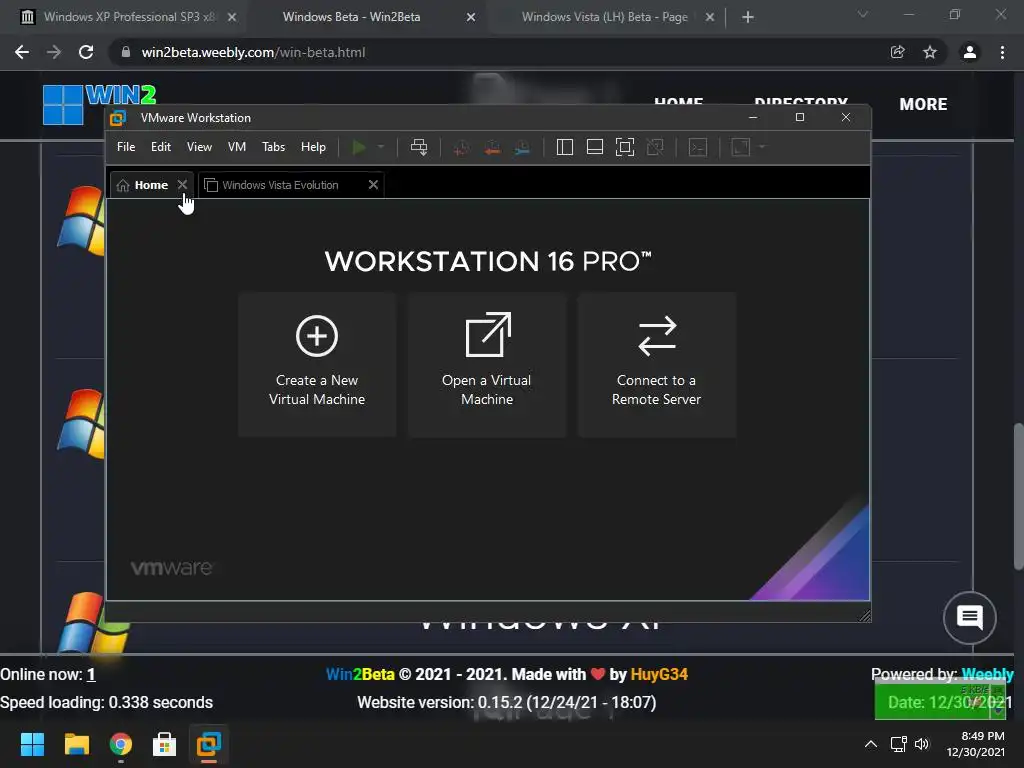Click the Revert to Snapshot icon
Image resolution: width=1024 pixels, height=768 pixels.
492,148
